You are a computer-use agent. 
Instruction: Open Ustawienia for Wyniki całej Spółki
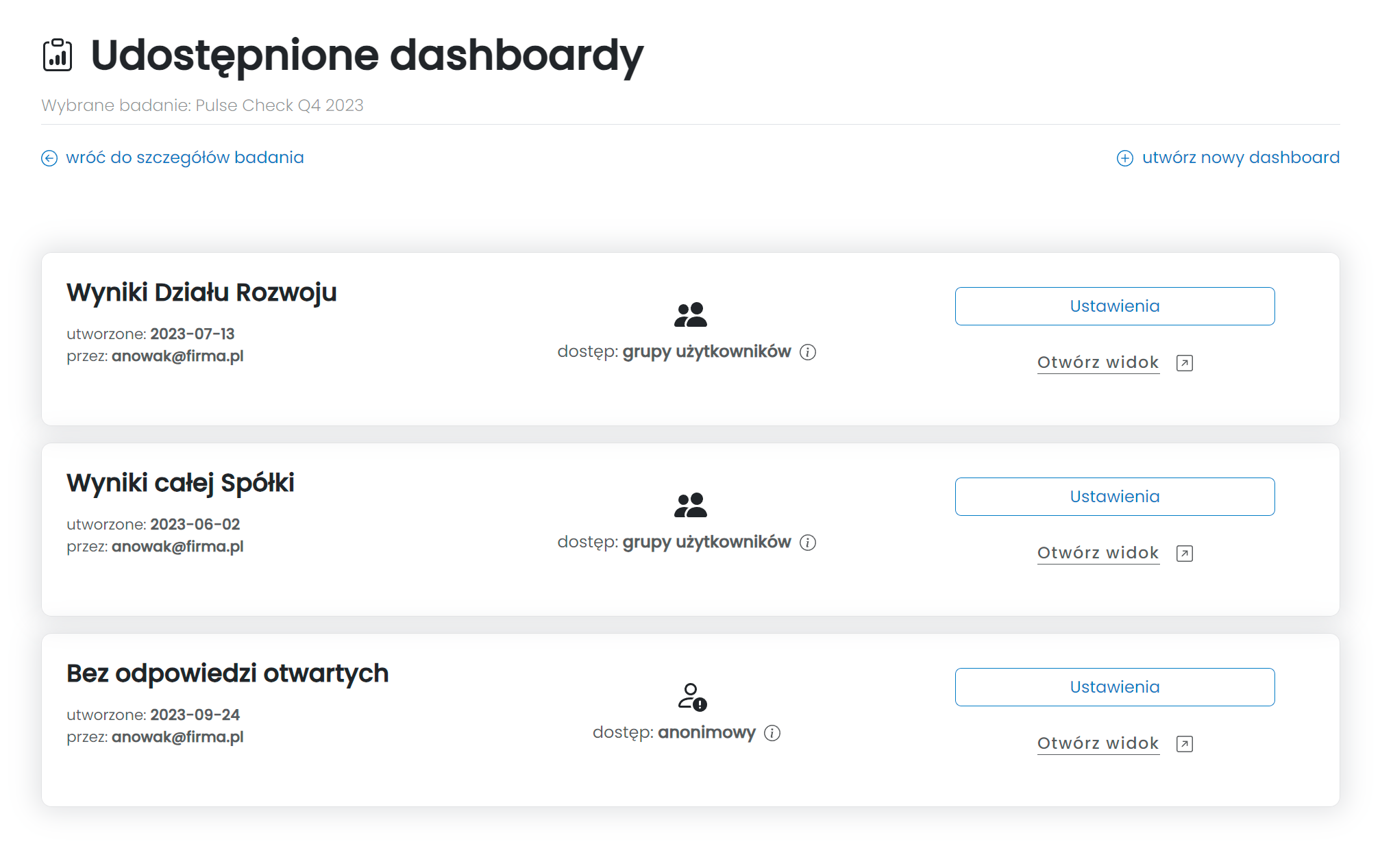click(1115, 497)
